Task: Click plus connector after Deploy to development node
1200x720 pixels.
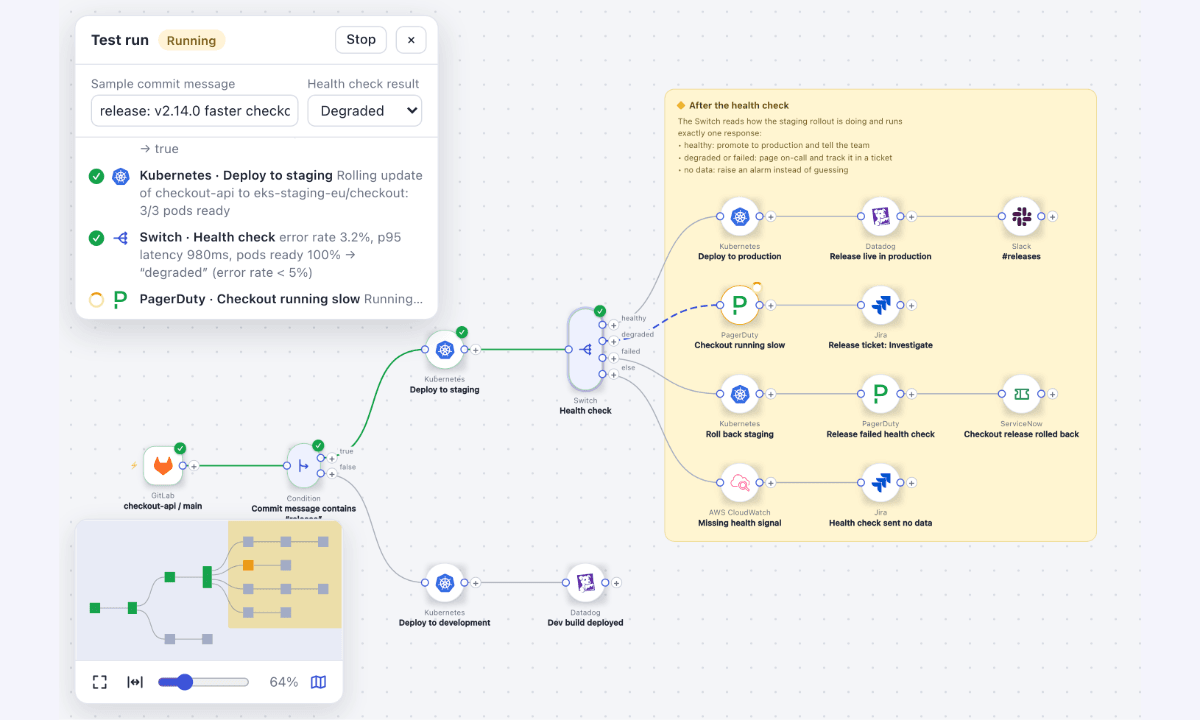Action: [476, 583]
